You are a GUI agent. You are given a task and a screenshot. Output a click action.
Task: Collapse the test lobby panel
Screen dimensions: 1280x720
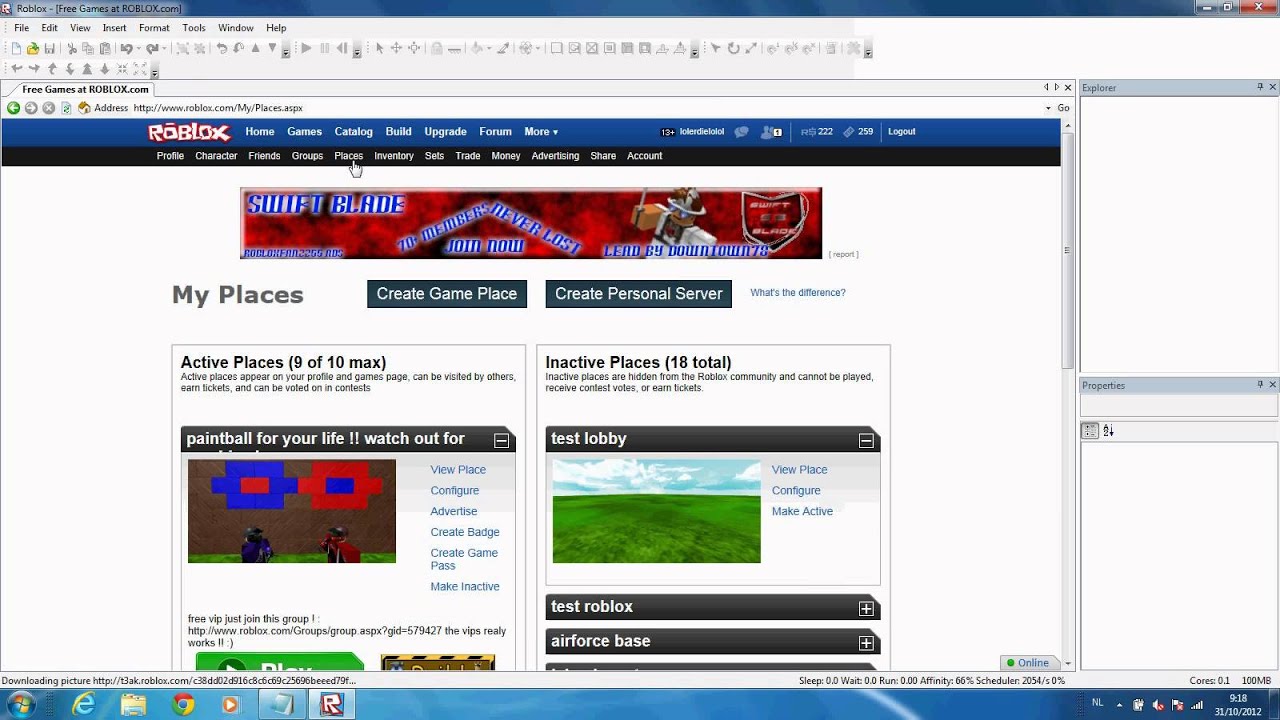coord(866,441)
